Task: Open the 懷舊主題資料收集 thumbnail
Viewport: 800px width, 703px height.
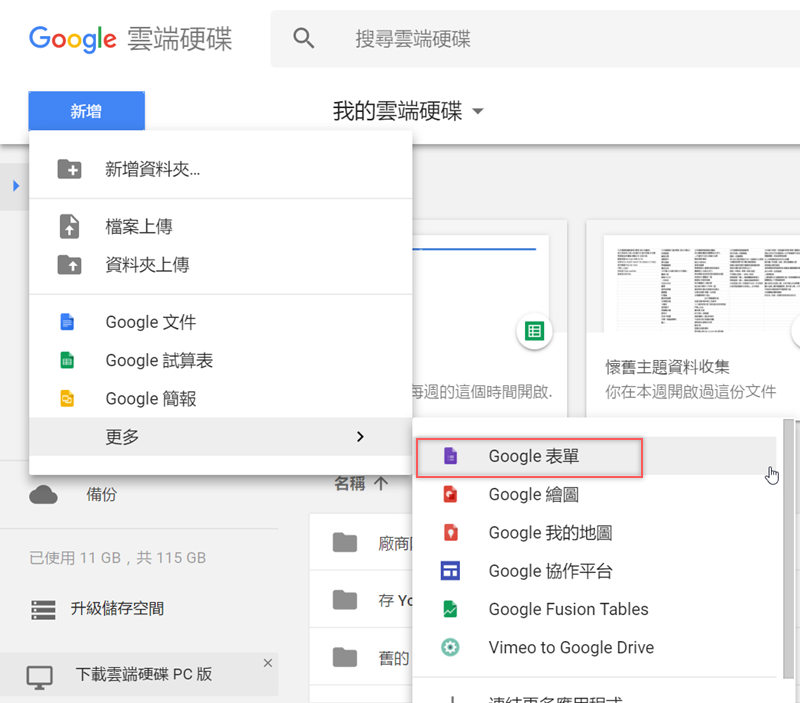Action: (x=702, y=284)
